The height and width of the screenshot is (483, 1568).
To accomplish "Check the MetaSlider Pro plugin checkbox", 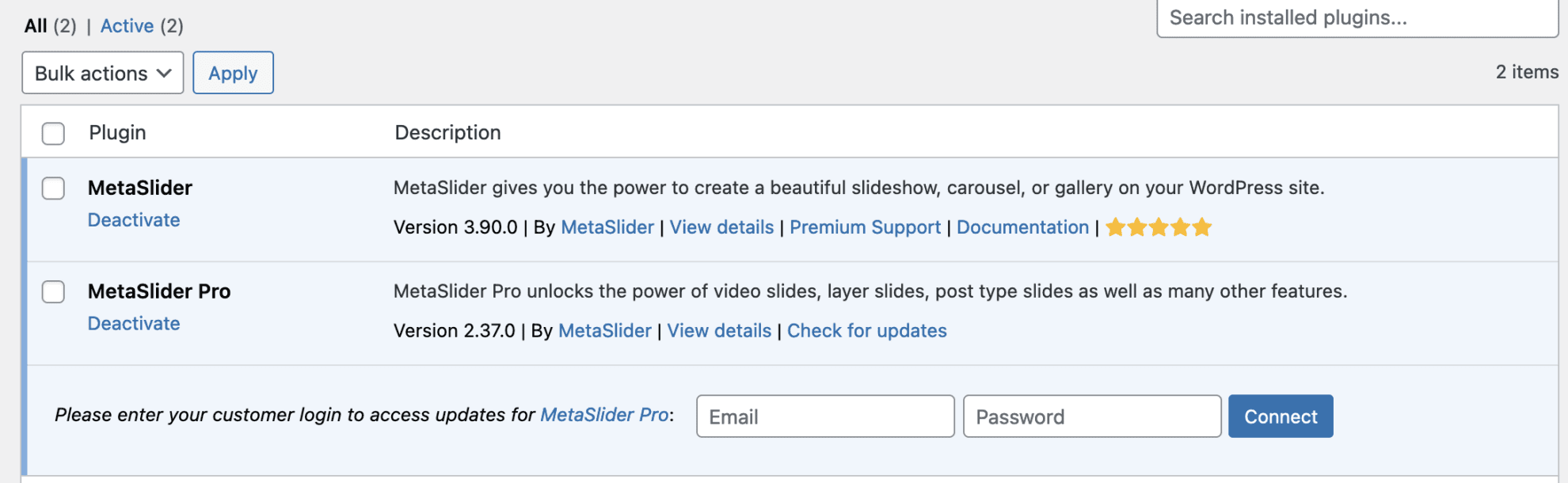I will [x=53, y=291].
